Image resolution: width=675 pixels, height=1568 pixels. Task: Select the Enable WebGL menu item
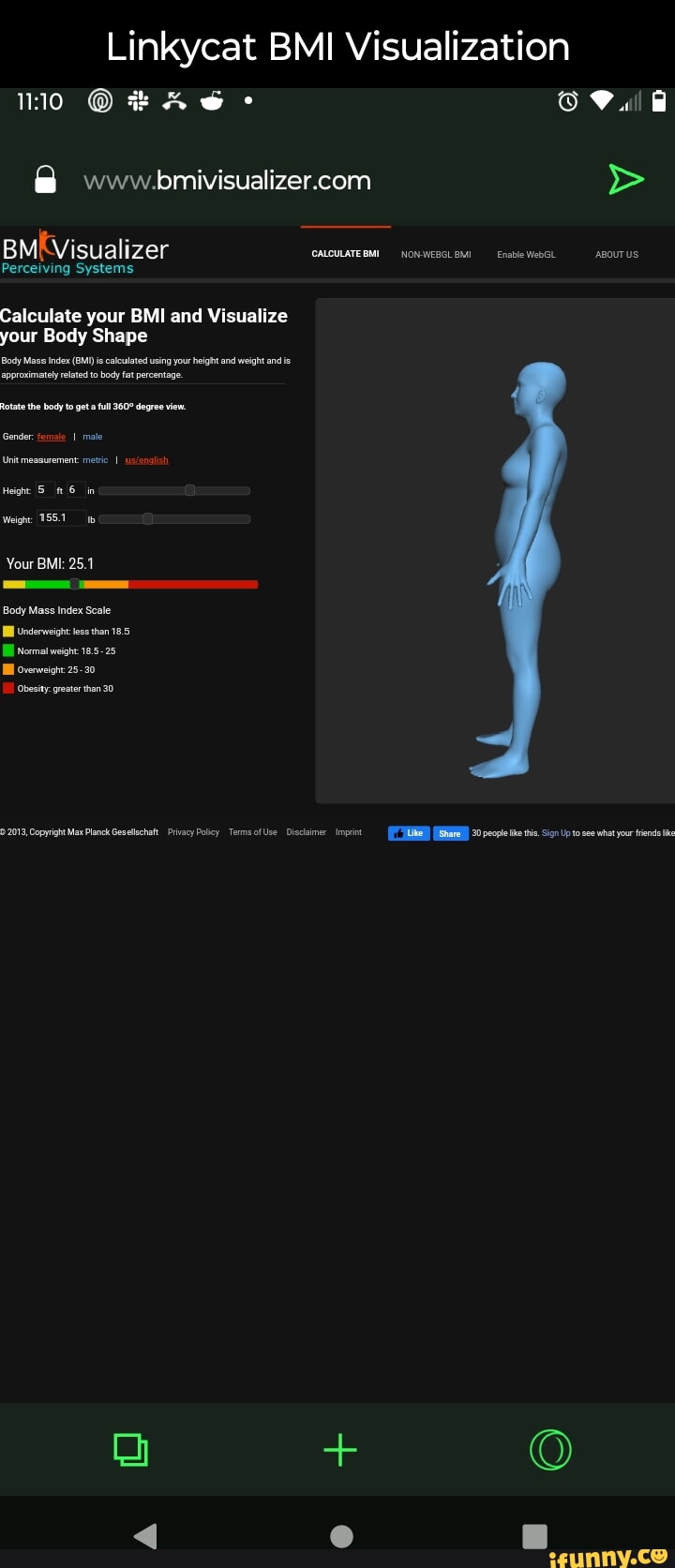pos(526,255)
